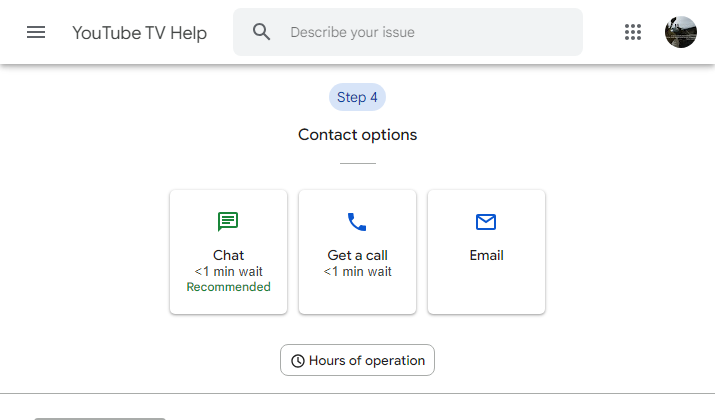Select the Chat contact option label
The height and width of the screenshot is (420, 715).
(x=228, y=255)
